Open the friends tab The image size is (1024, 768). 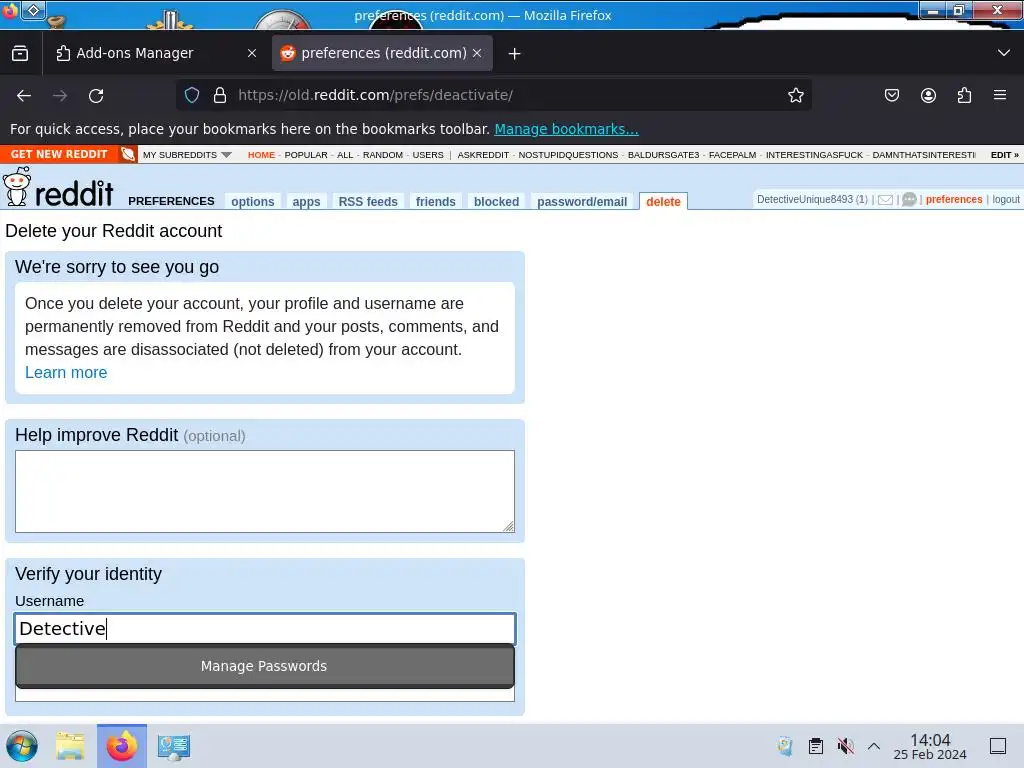coord(436,202)
